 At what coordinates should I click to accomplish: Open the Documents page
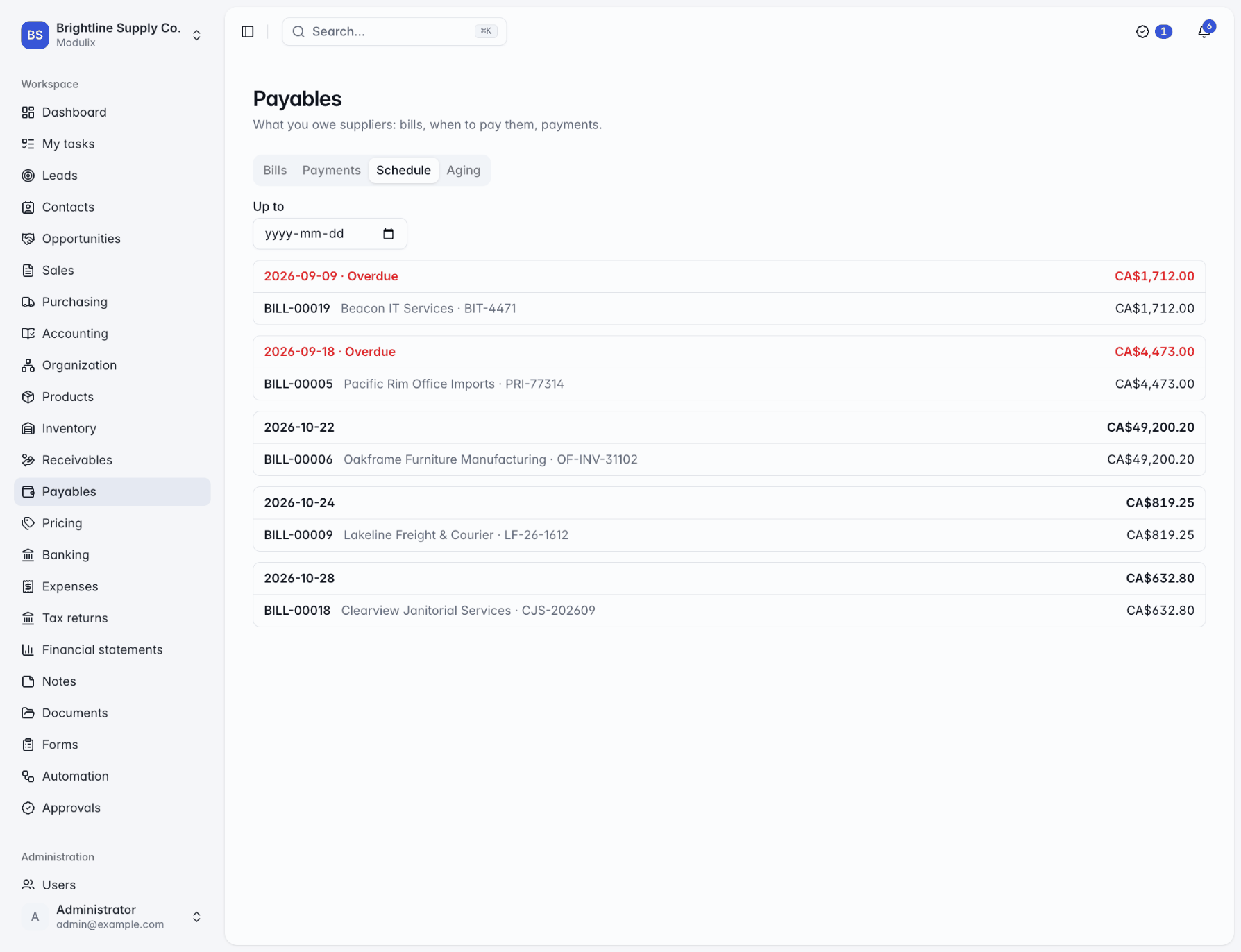click(112, 713)
